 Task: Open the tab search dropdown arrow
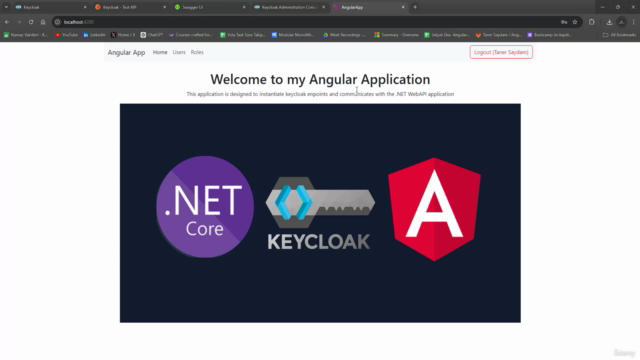pos(6,7)
